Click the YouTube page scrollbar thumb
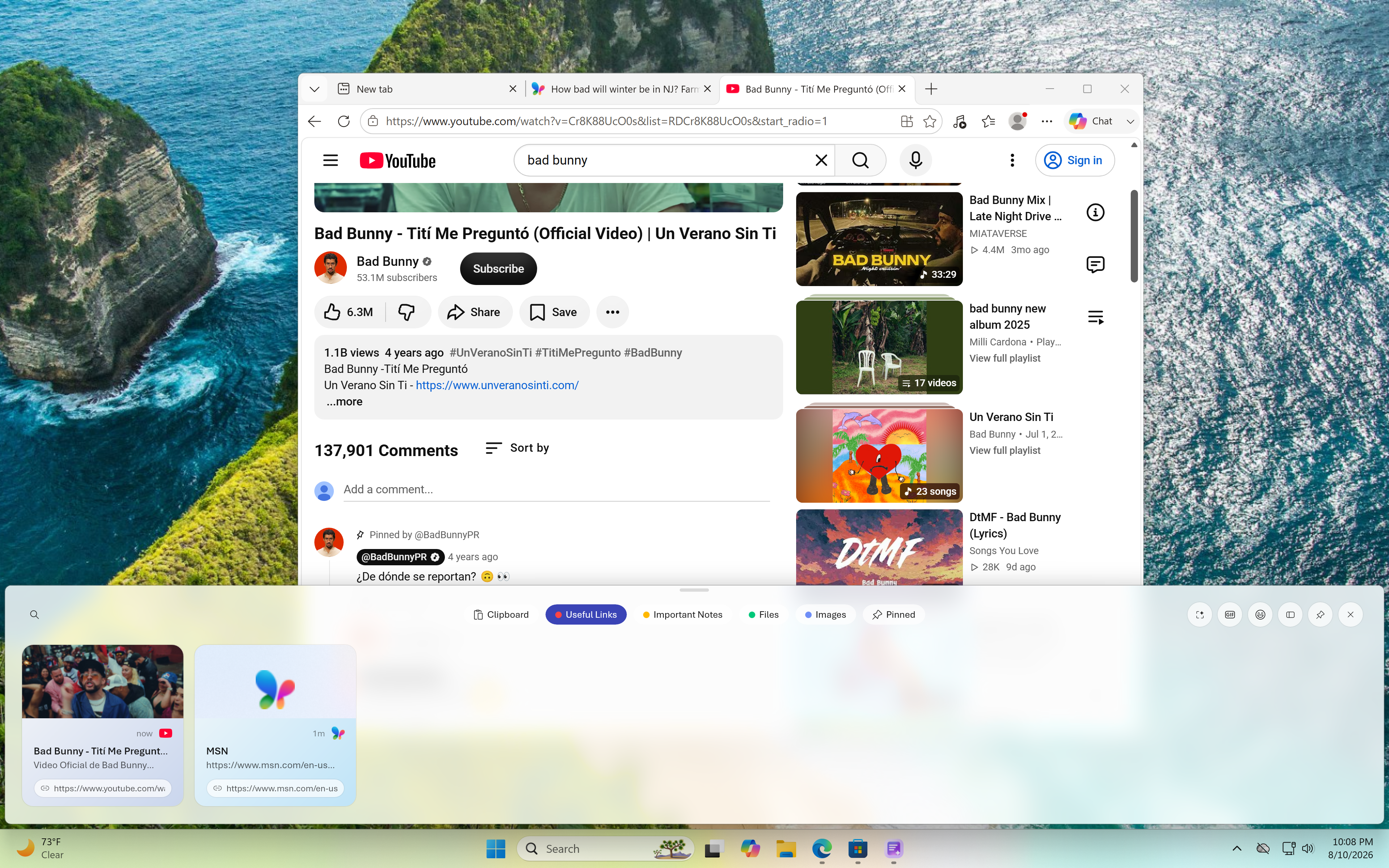 click(1134, 236)
